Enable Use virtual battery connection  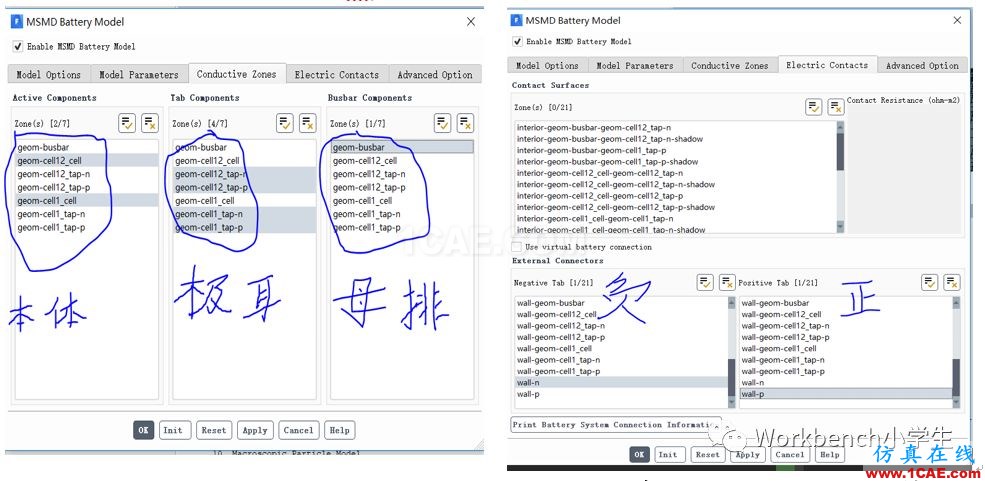pos(516,247)
